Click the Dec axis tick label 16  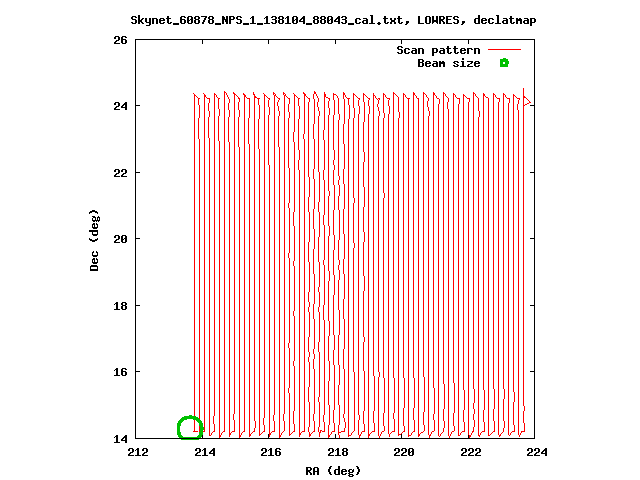(x=120, y=372)
